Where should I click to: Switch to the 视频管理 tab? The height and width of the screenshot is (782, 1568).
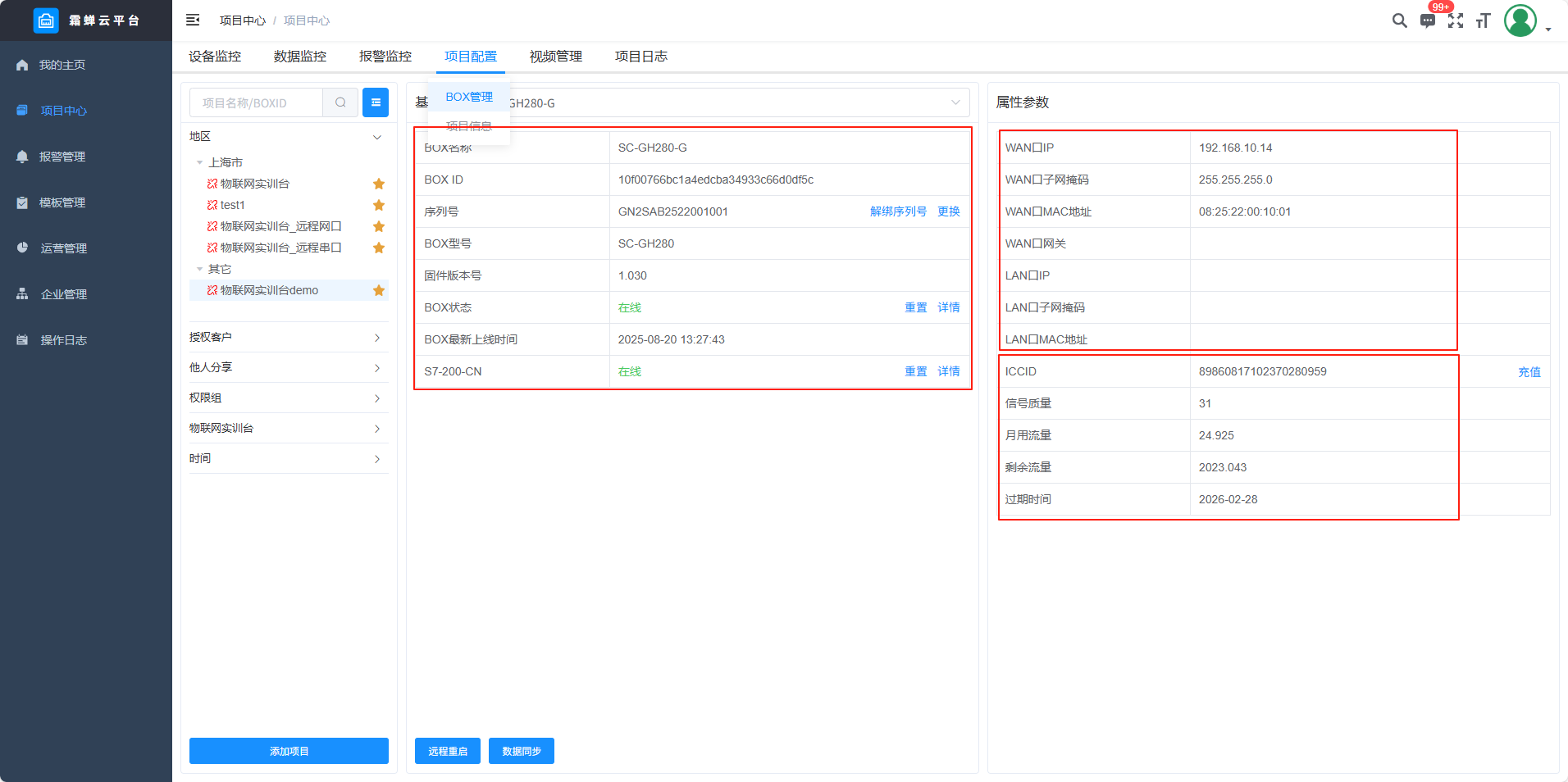[555, 57]
